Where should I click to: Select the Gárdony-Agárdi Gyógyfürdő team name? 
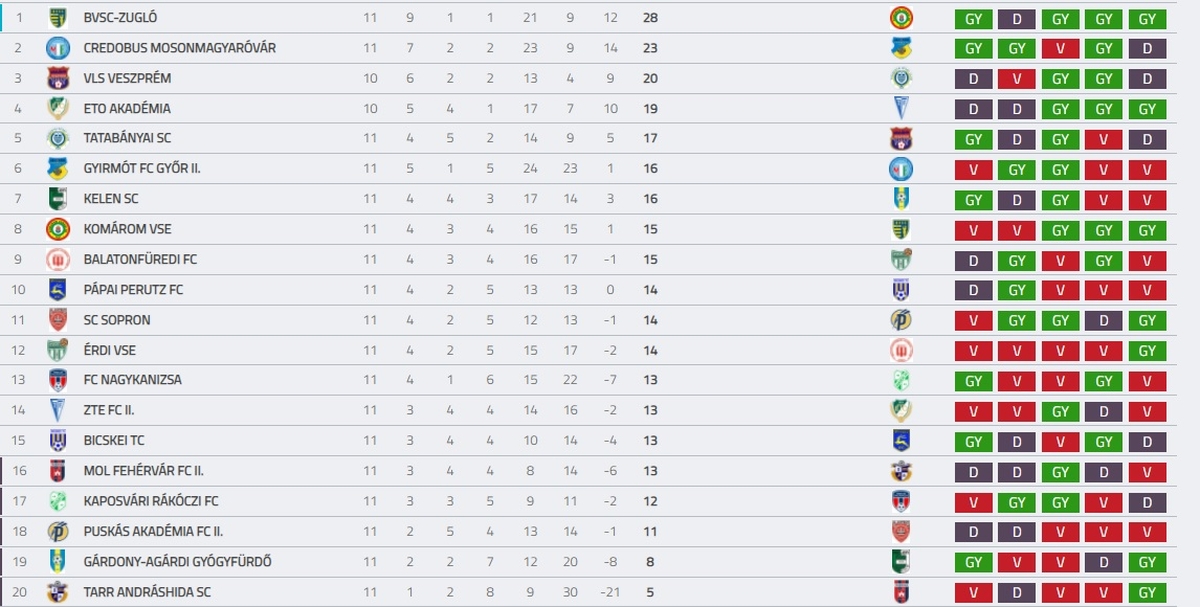click(x=177, y=562)
